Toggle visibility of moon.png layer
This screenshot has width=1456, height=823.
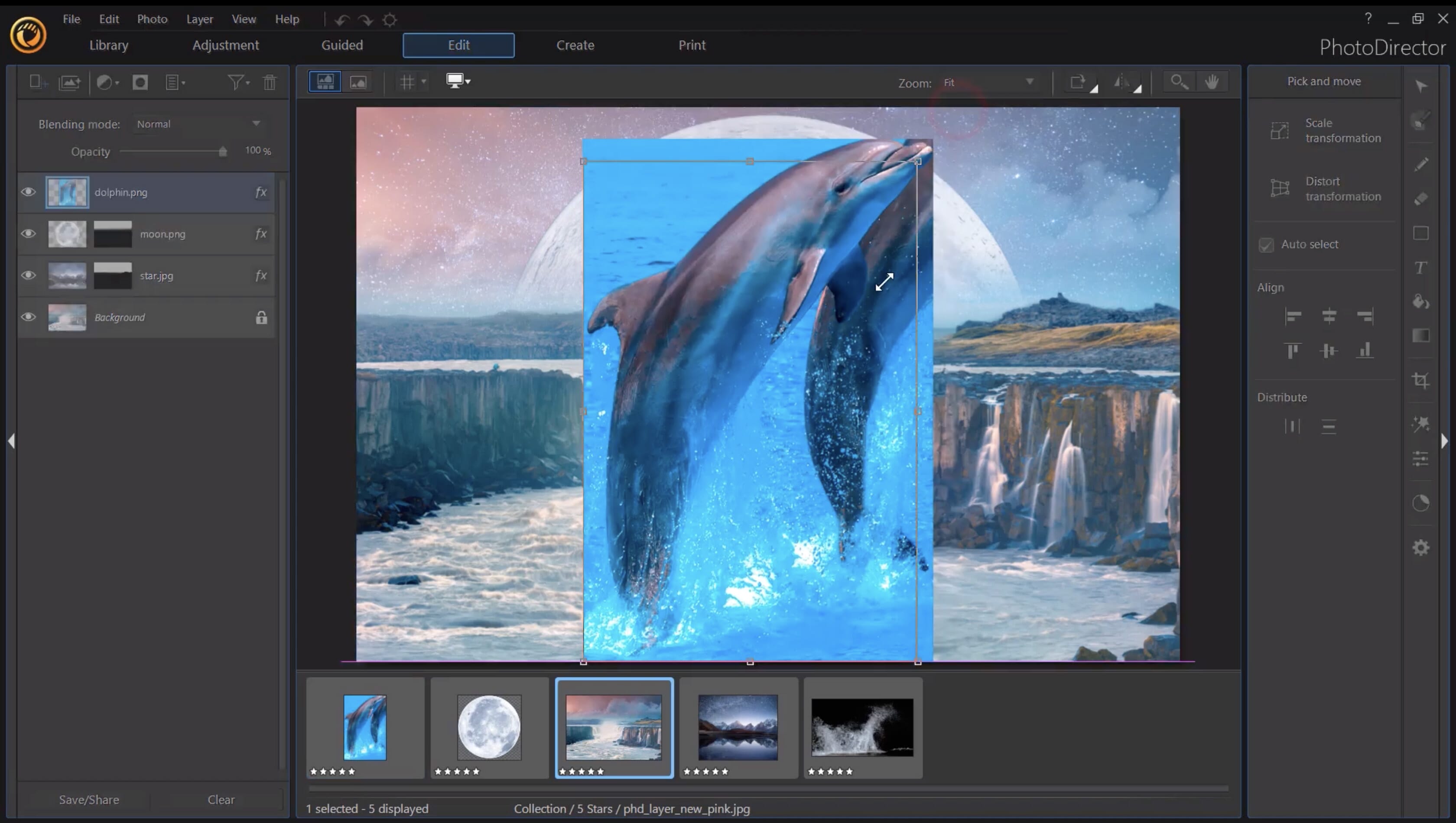click(28, 234)
